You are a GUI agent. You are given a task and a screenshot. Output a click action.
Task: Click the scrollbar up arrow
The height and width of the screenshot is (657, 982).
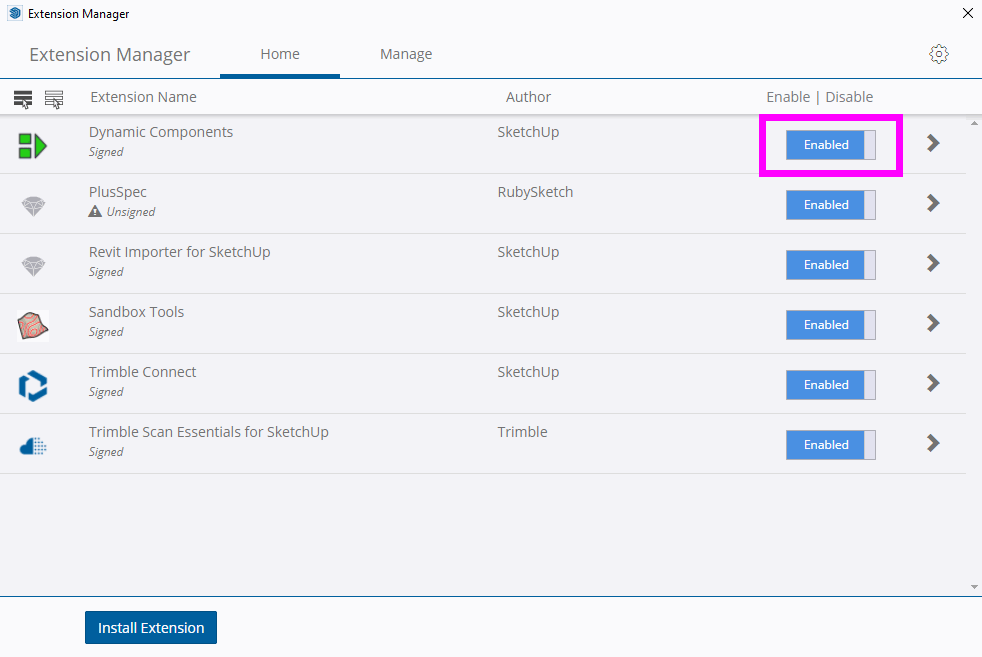pyautogui.click(x=974, y=123)
